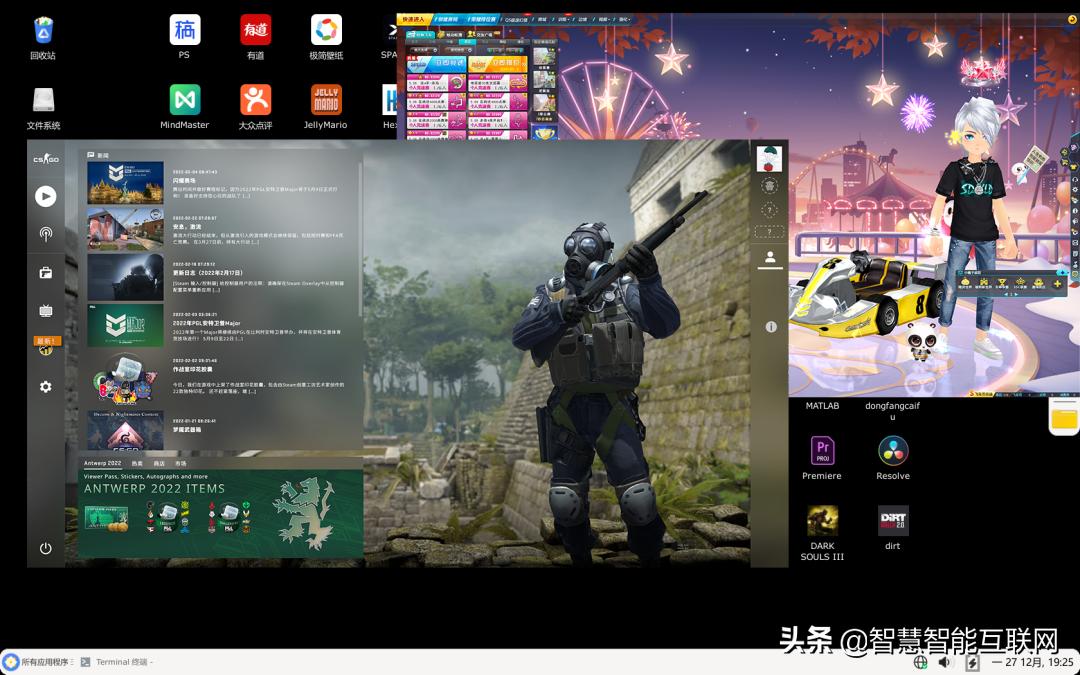The width and height of the screenshot is (1080, 675).
Task: Click the ANTWERP 2022 ITEMS banner
Action: tap(220, 513)
